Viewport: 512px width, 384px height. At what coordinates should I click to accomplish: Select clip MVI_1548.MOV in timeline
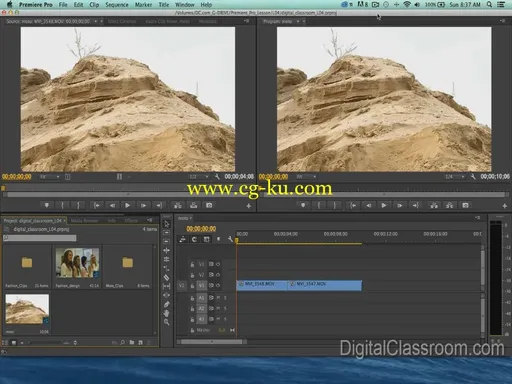point(262,285)
